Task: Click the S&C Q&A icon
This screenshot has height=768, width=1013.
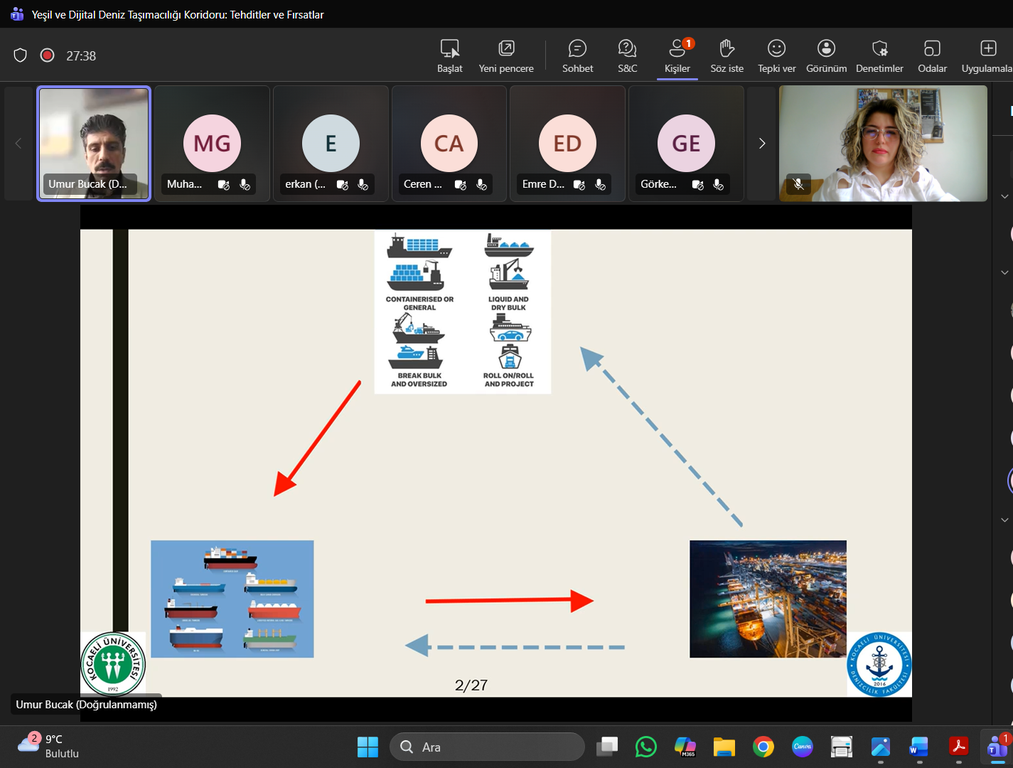Action: click(x=627, y=55)
